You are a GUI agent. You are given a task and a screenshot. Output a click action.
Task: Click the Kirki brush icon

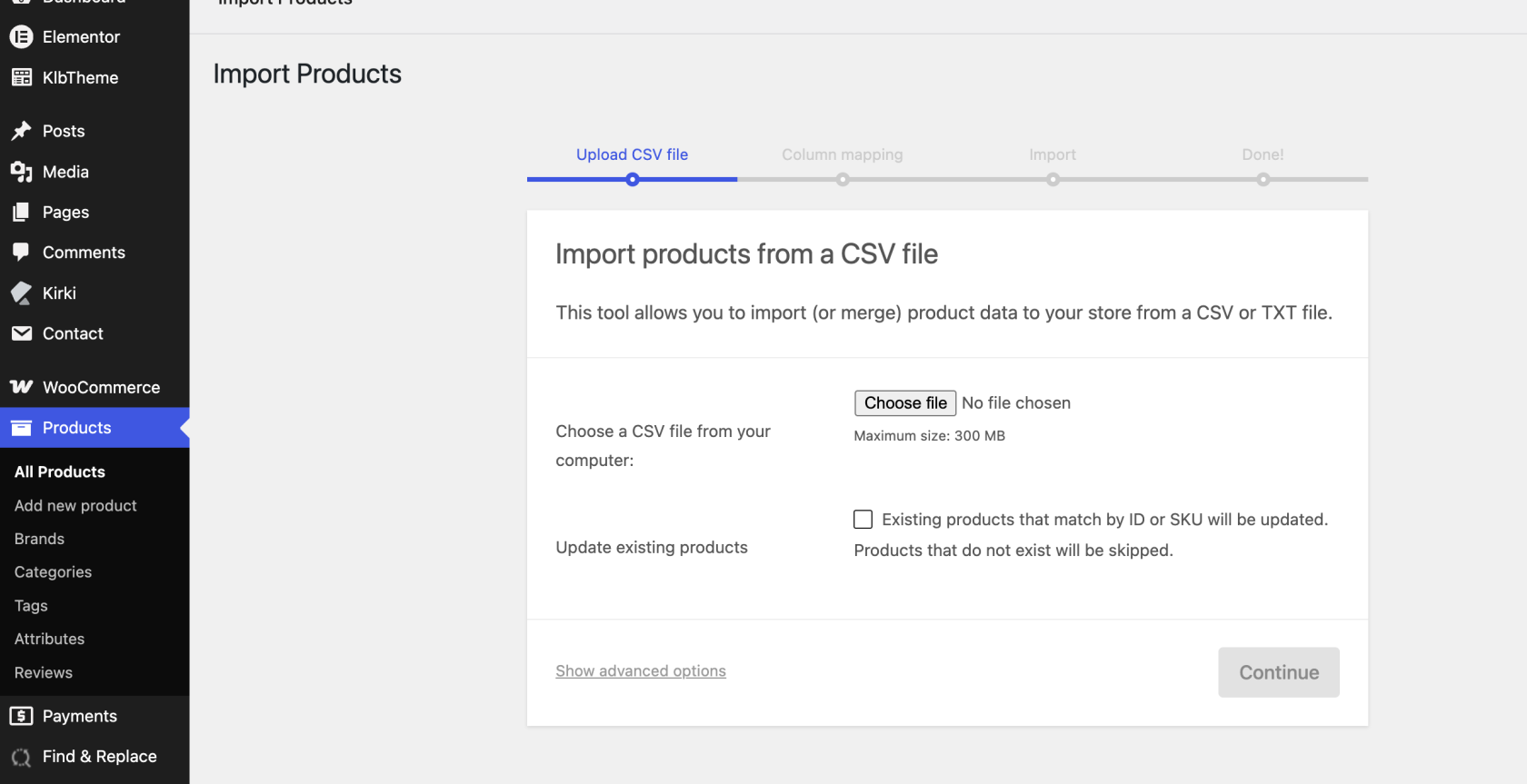pos(21,293)
